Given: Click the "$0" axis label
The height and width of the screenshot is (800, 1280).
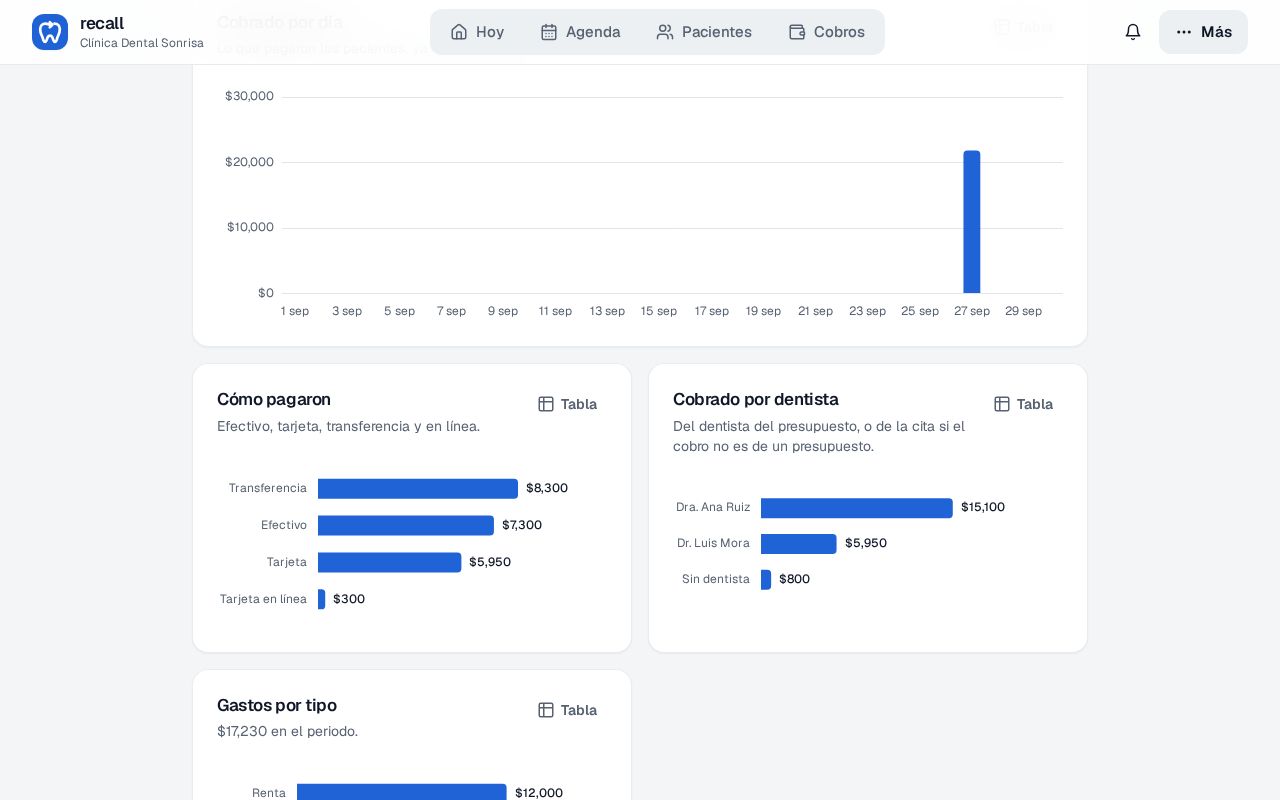Looking at the screenshot, I should (x=266, y=293).
